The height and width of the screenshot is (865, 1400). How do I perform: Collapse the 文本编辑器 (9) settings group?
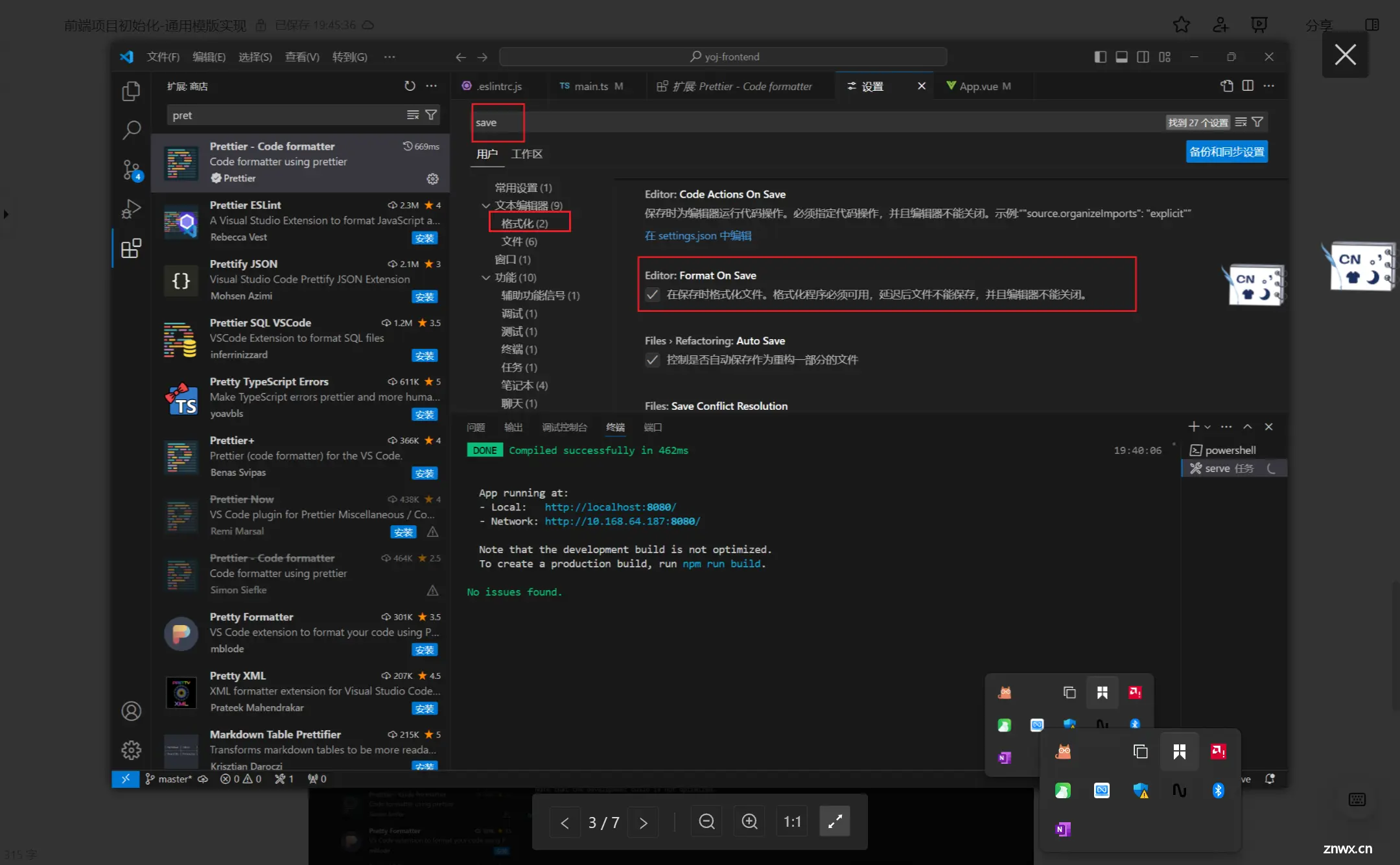(x=485, y=206)
